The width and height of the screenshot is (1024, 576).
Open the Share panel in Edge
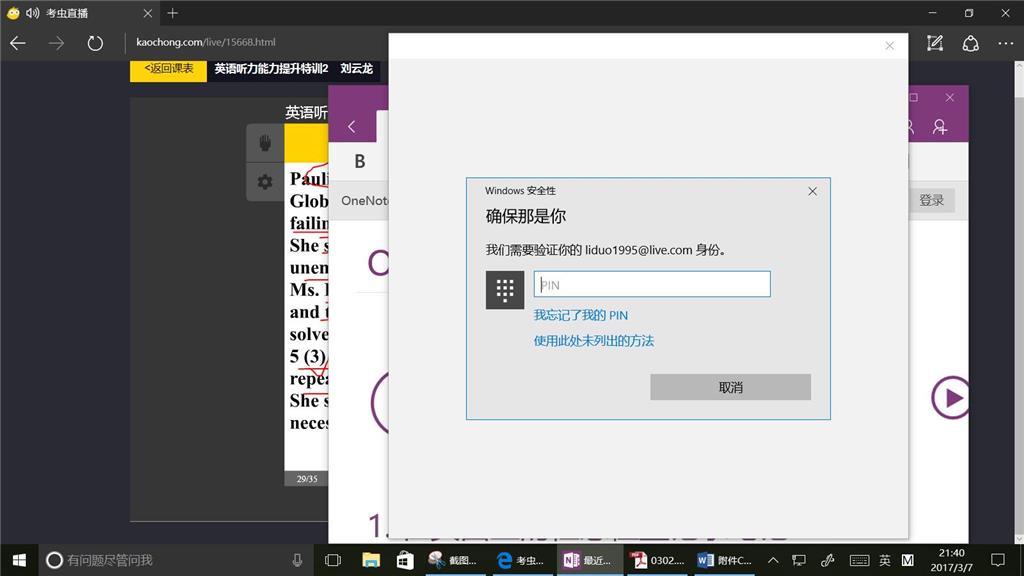(x=970, y=44)
